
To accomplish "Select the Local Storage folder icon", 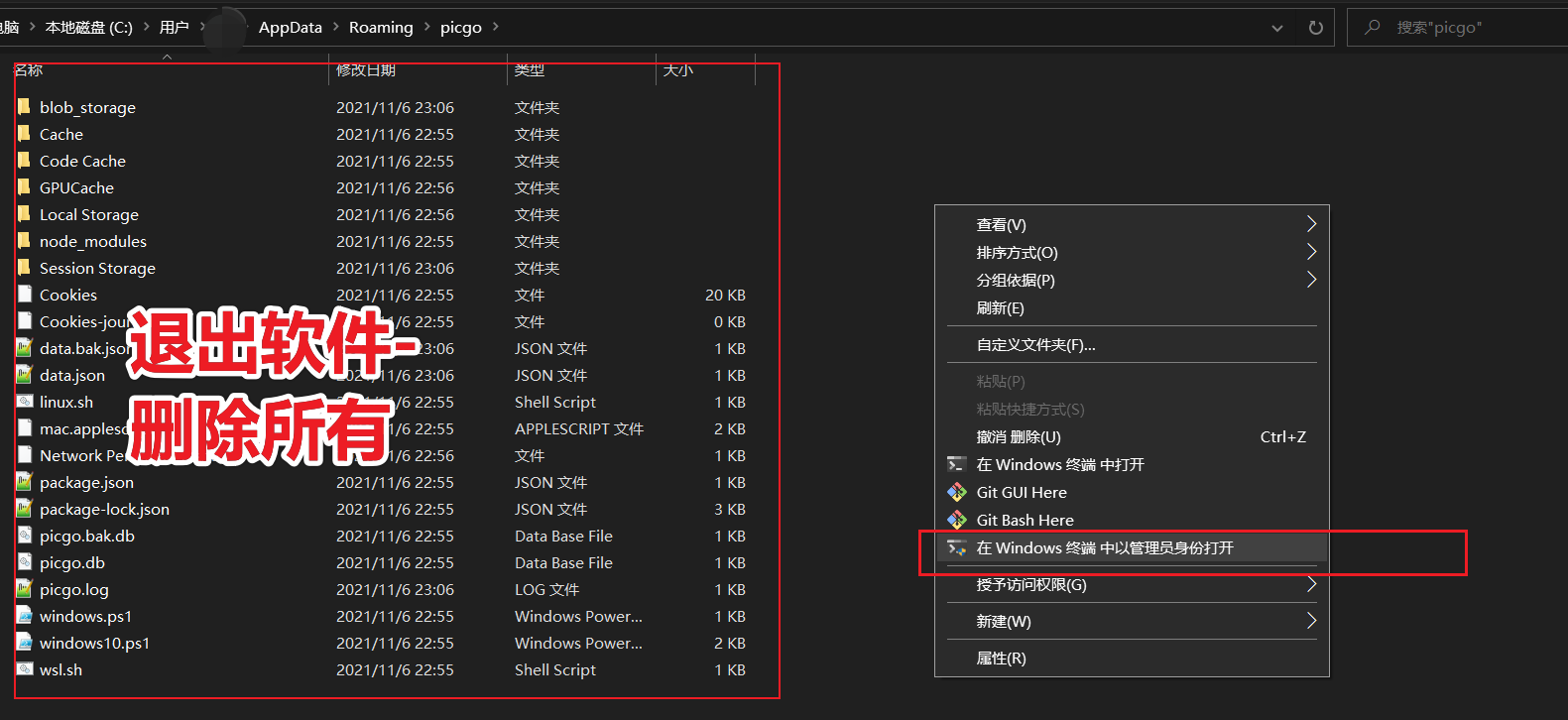I will pyautogui.click(x=24, y=213).
